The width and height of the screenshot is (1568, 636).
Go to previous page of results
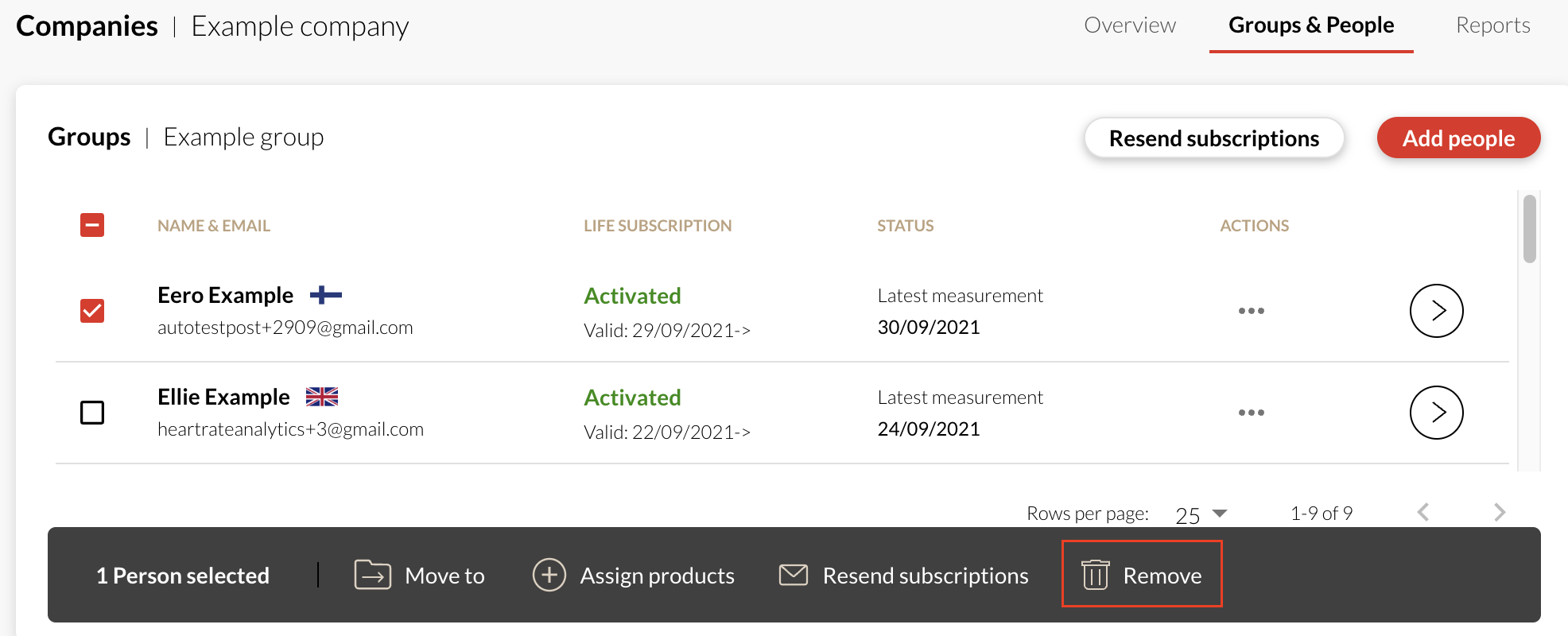[x=1423, y=513]
